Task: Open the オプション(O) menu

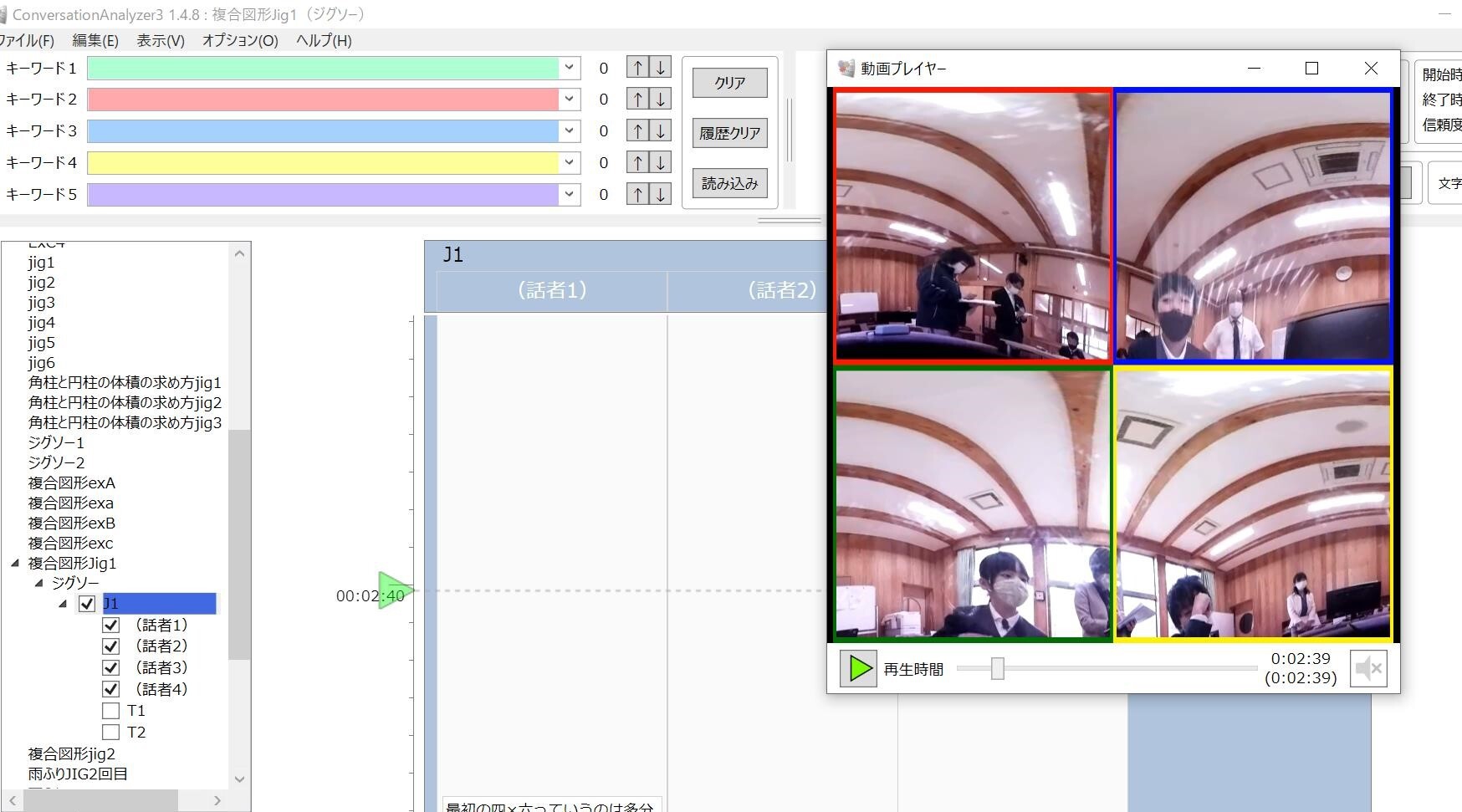Action: click(x=240, y=40)
